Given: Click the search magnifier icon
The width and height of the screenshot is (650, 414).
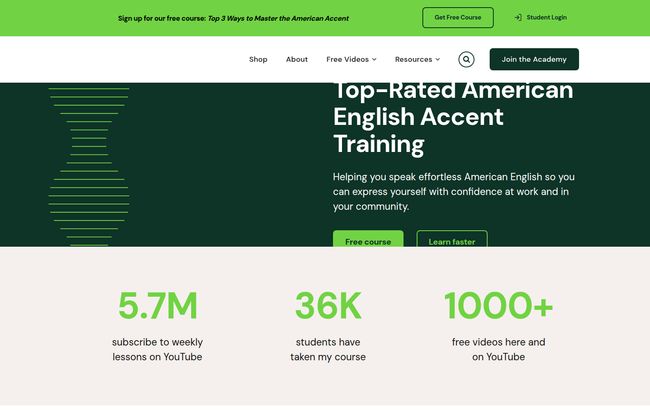Looking at the screenshot, I should click(466, 59).
